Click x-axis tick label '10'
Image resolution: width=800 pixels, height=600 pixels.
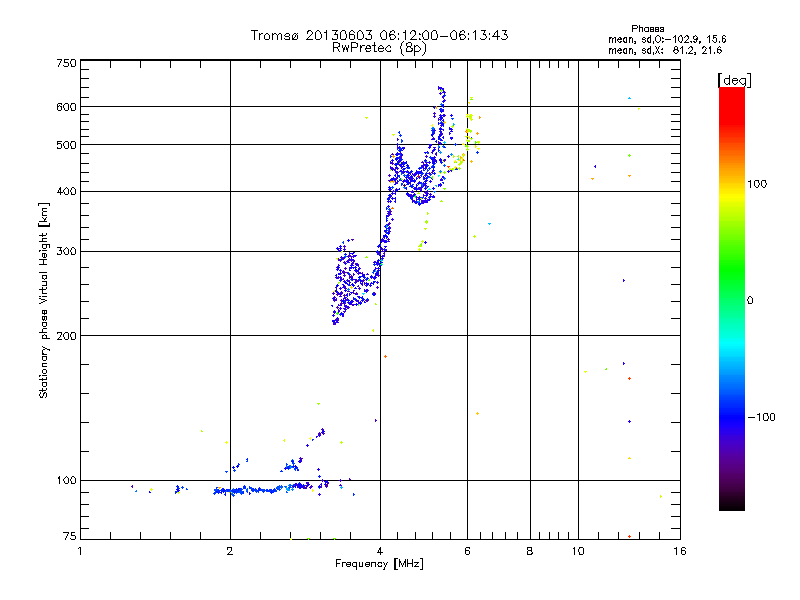point(578,551)
